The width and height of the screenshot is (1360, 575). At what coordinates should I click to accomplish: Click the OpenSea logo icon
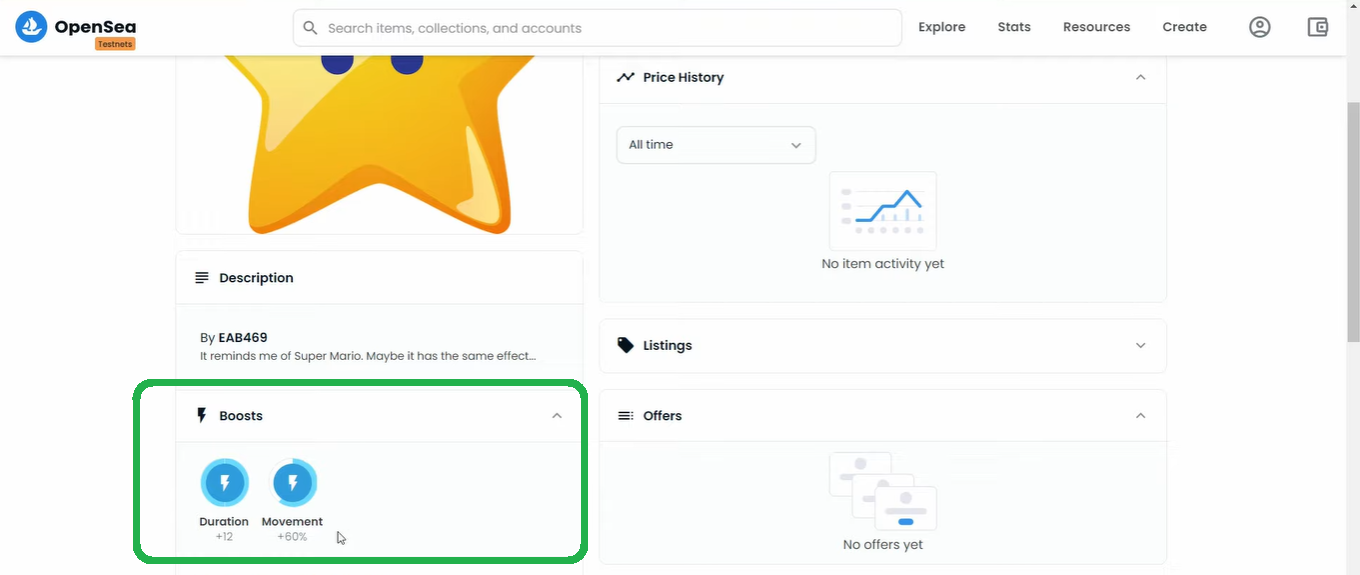[x=32, y=27]
